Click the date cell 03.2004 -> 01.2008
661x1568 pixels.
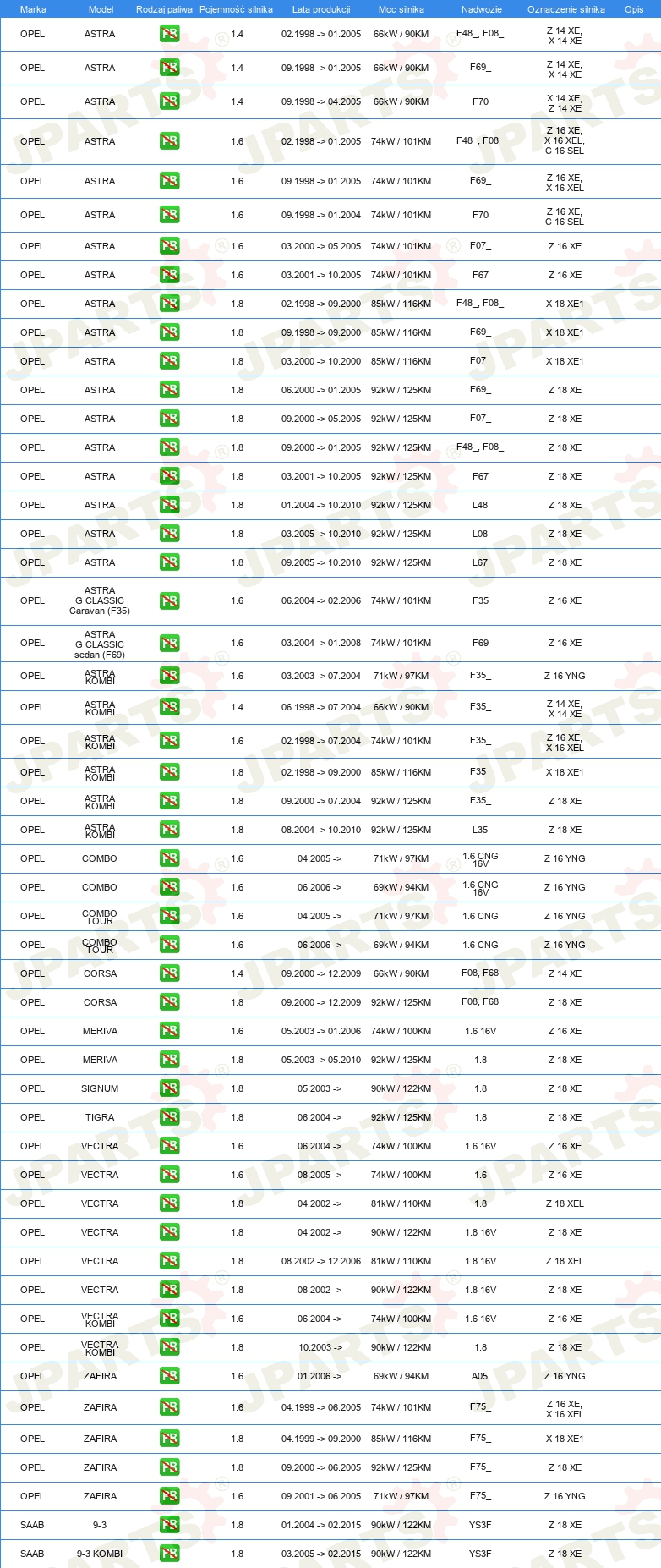321,643
